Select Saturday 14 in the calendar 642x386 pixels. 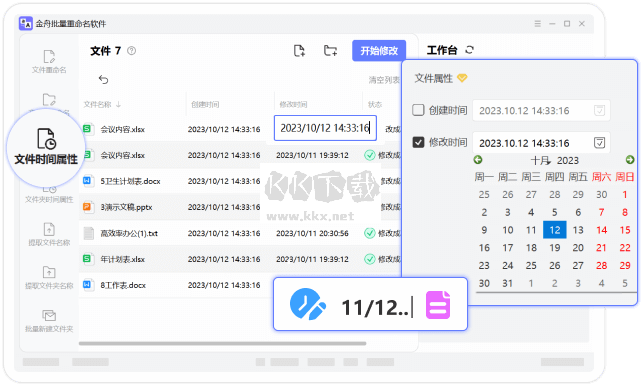pyautogui.click(x=601, y=230)
